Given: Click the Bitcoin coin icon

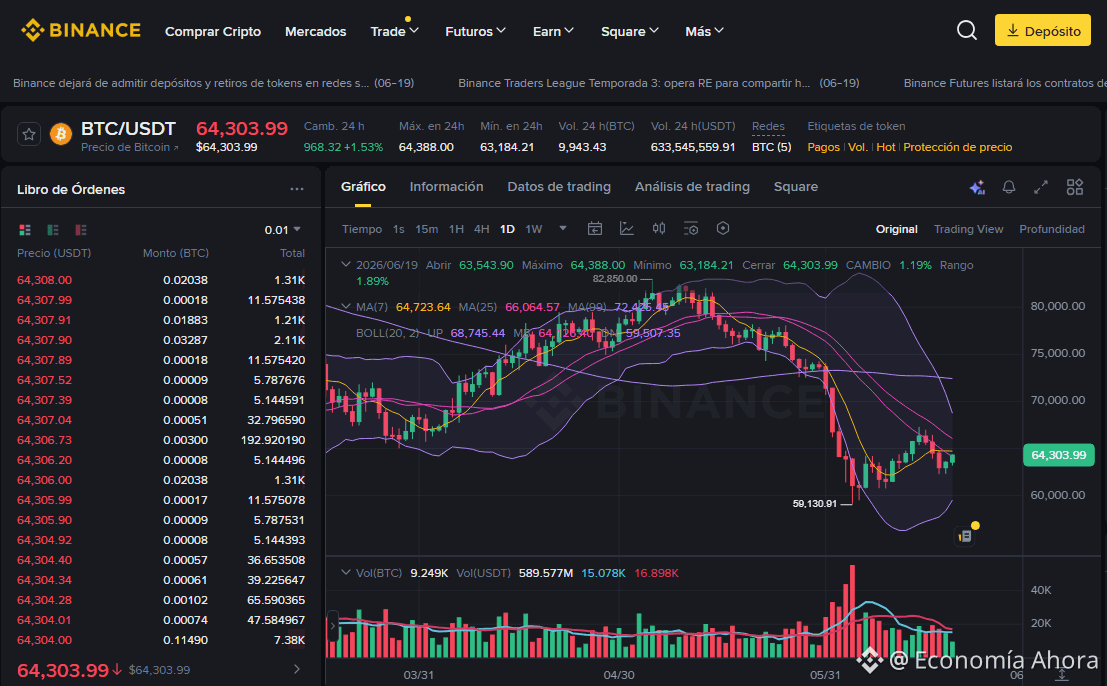Looking at the screenshot, I should pos(61,134).
